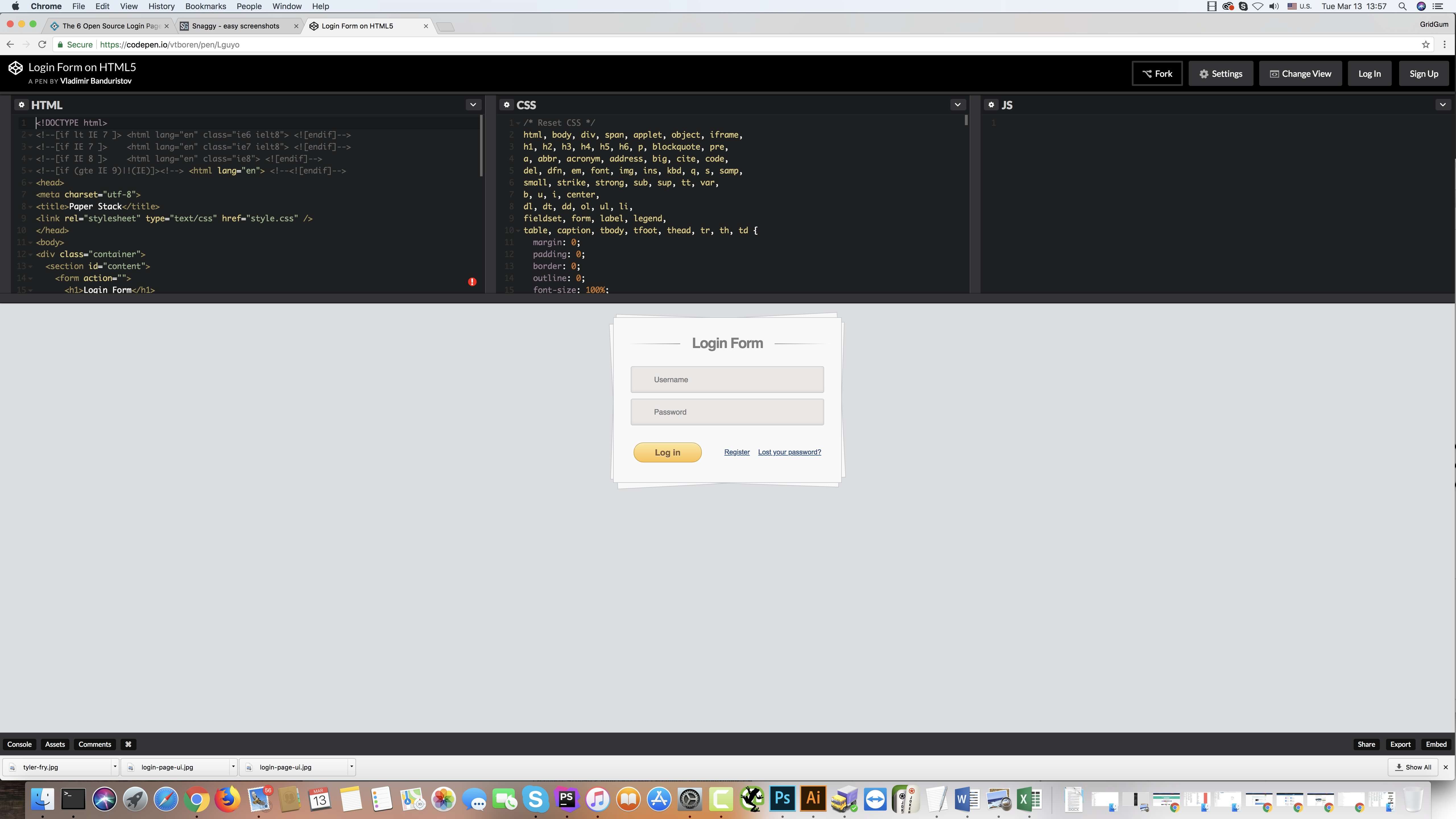Follow Lost your password link

click(790, 452)
